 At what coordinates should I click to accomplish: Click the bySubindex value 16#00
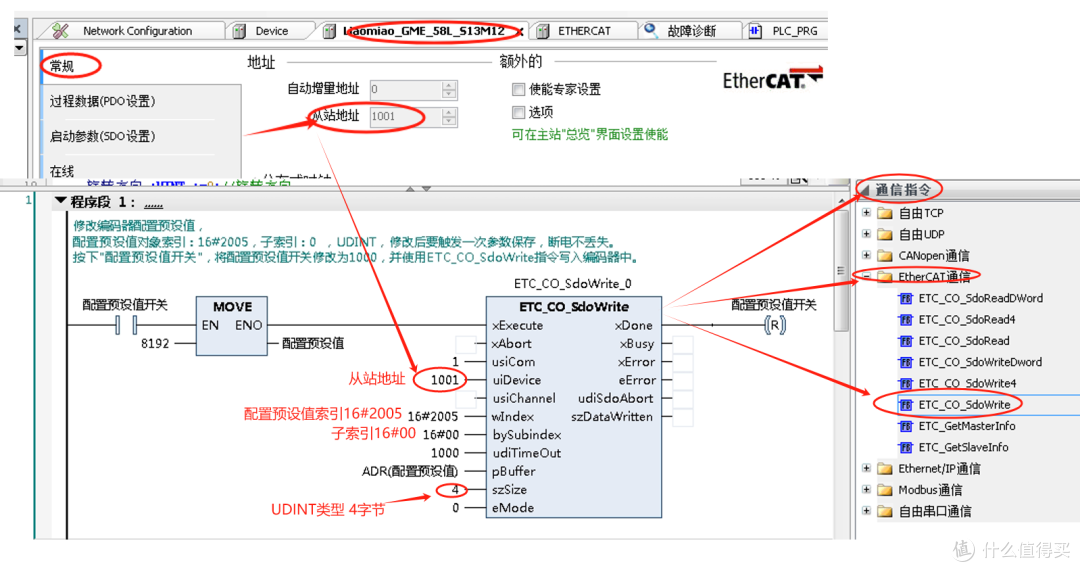click(441, 435)
